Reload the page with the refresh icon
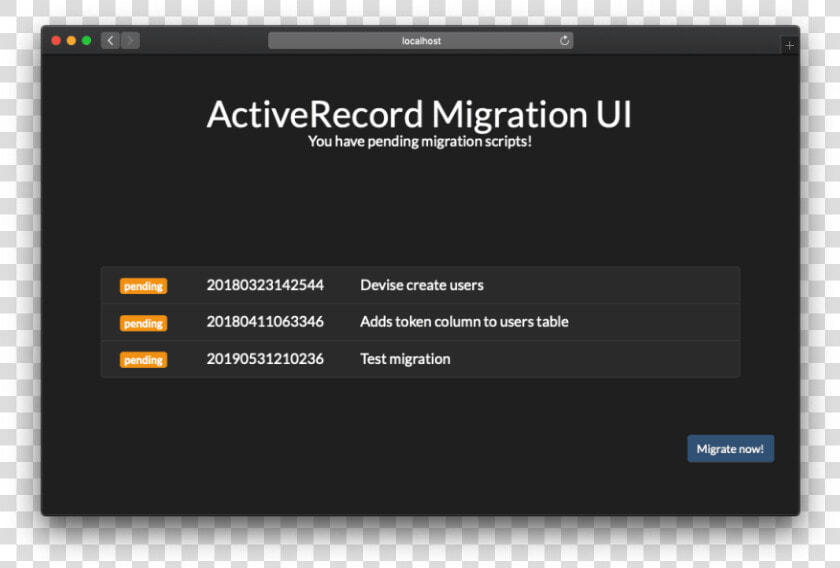840x568 pixels. [x=564, y=40]
